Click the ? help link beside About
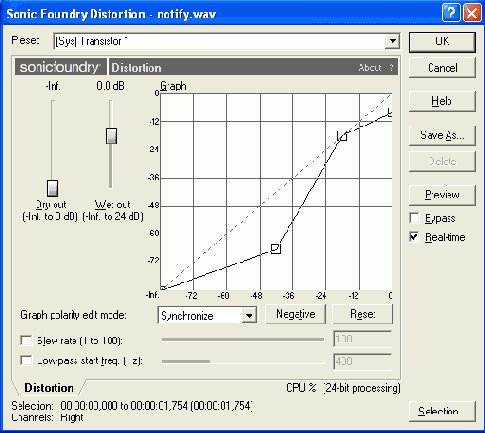The image size is (485, 433). pos(391,68)
